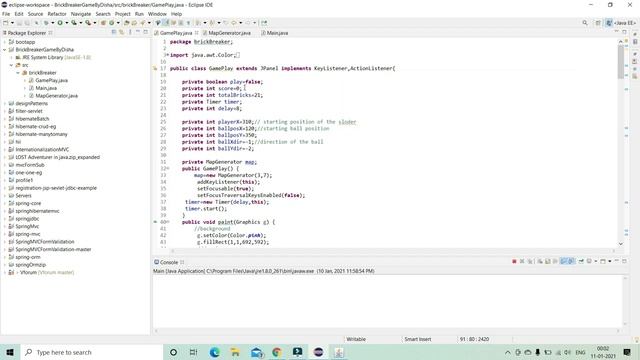Click the editor horizontal scrollbar
This screenshot has width=640, height=360.
click(x=392, y=251)
